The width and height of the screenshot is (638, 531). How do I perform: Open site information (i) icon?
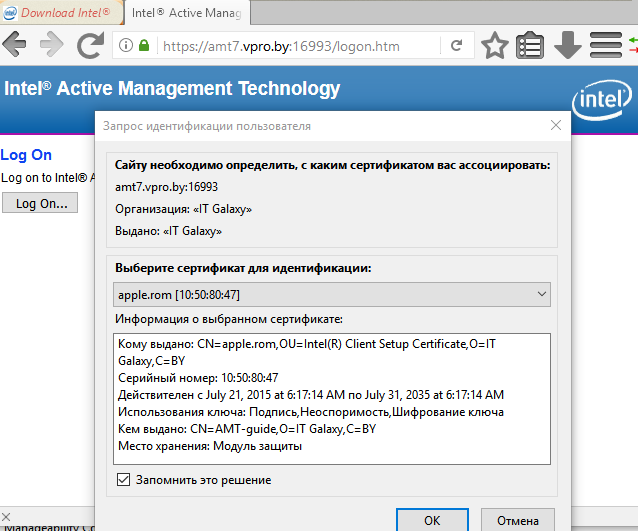[126, 45]
